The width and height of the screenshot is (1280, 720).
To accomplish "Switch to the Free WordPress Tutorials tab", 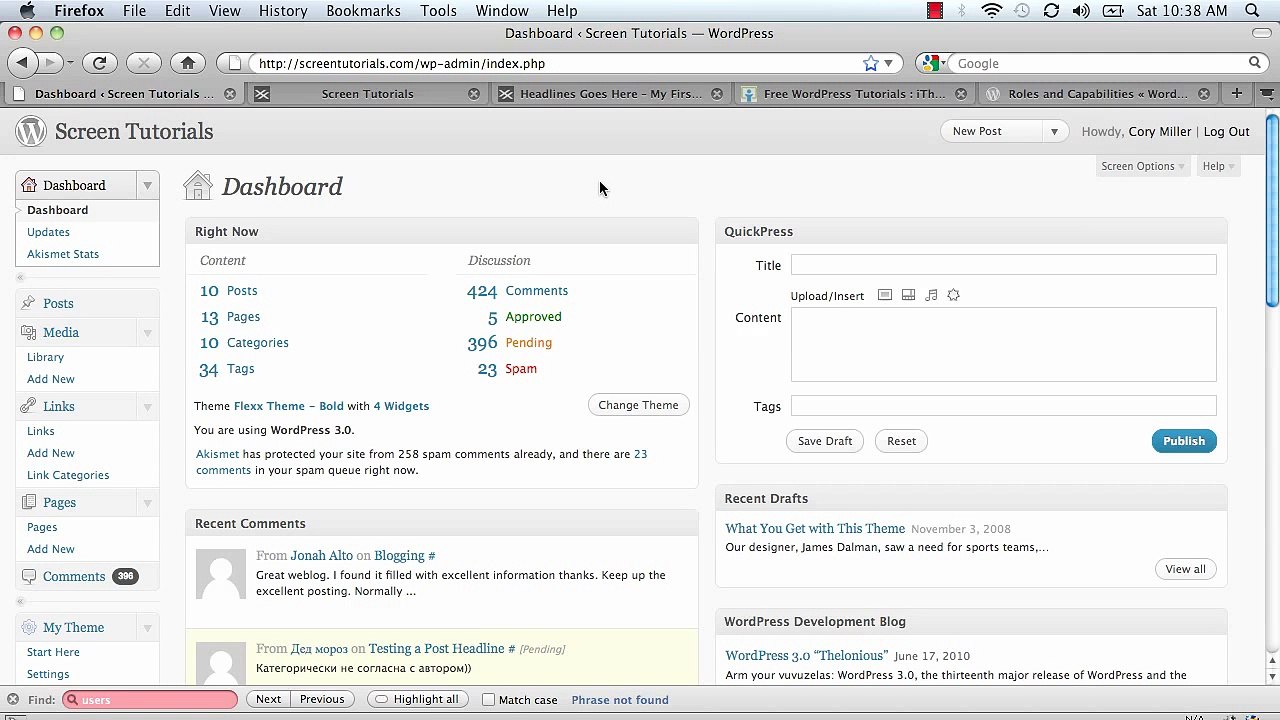I will (x=854, y=94).
